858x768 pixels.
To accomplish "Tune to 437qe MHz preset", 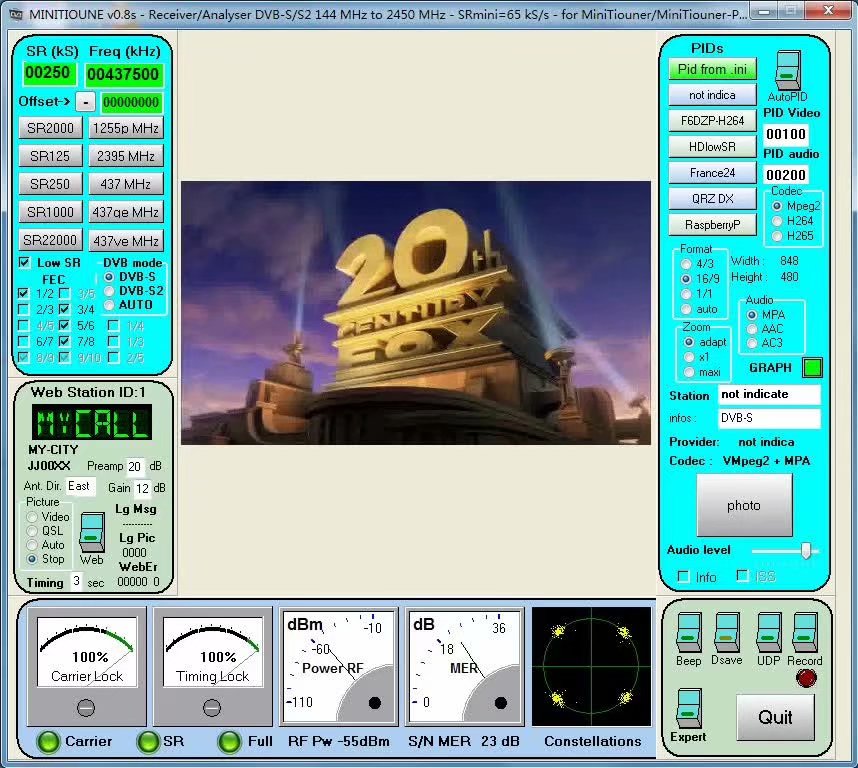I will click(x=126, y=212).
